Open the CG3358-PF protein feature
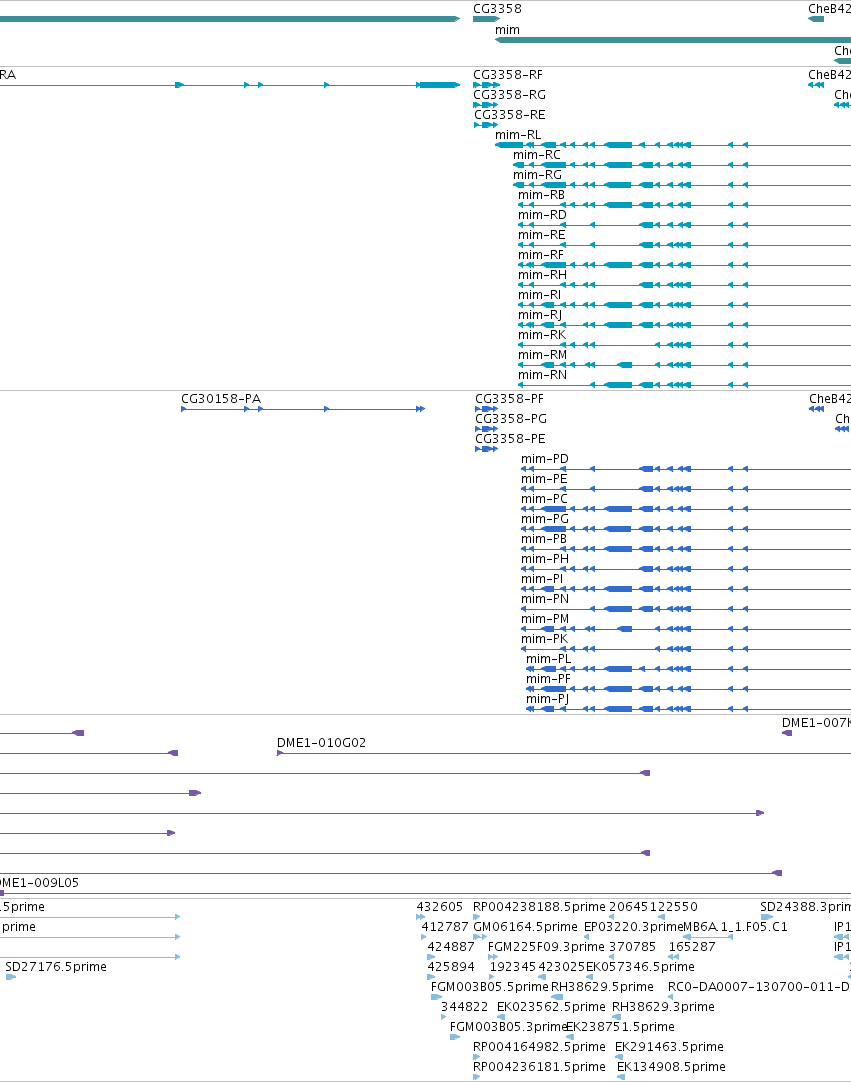The height and width of the screenshot is (1082, 851). (x=509, y=399)
